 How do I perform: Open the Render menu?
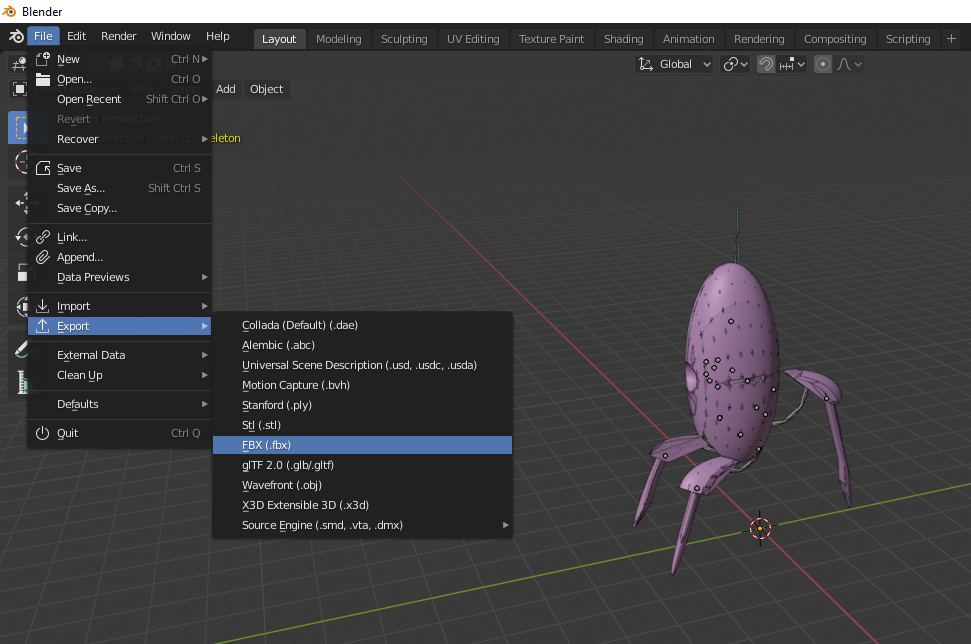[118, 36]
